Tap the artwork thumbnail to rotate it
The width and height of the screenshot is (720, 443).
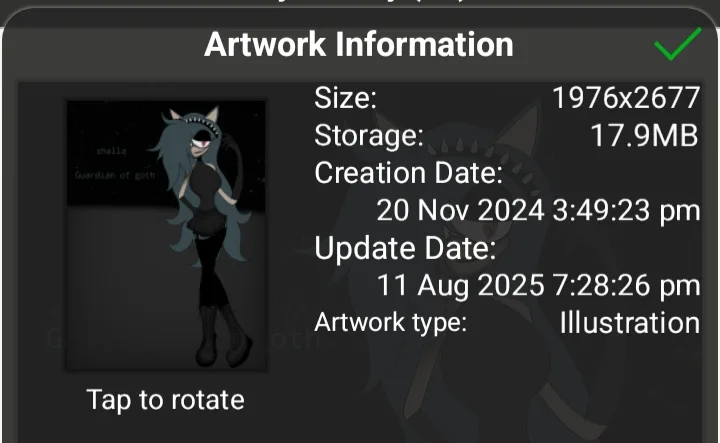(x=166, y=236)
